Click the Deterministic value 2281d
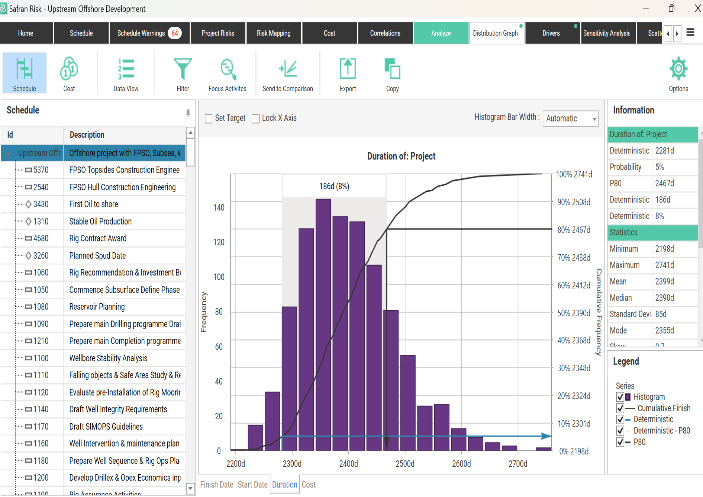This screenshot has height=497, width=703. 664,151
